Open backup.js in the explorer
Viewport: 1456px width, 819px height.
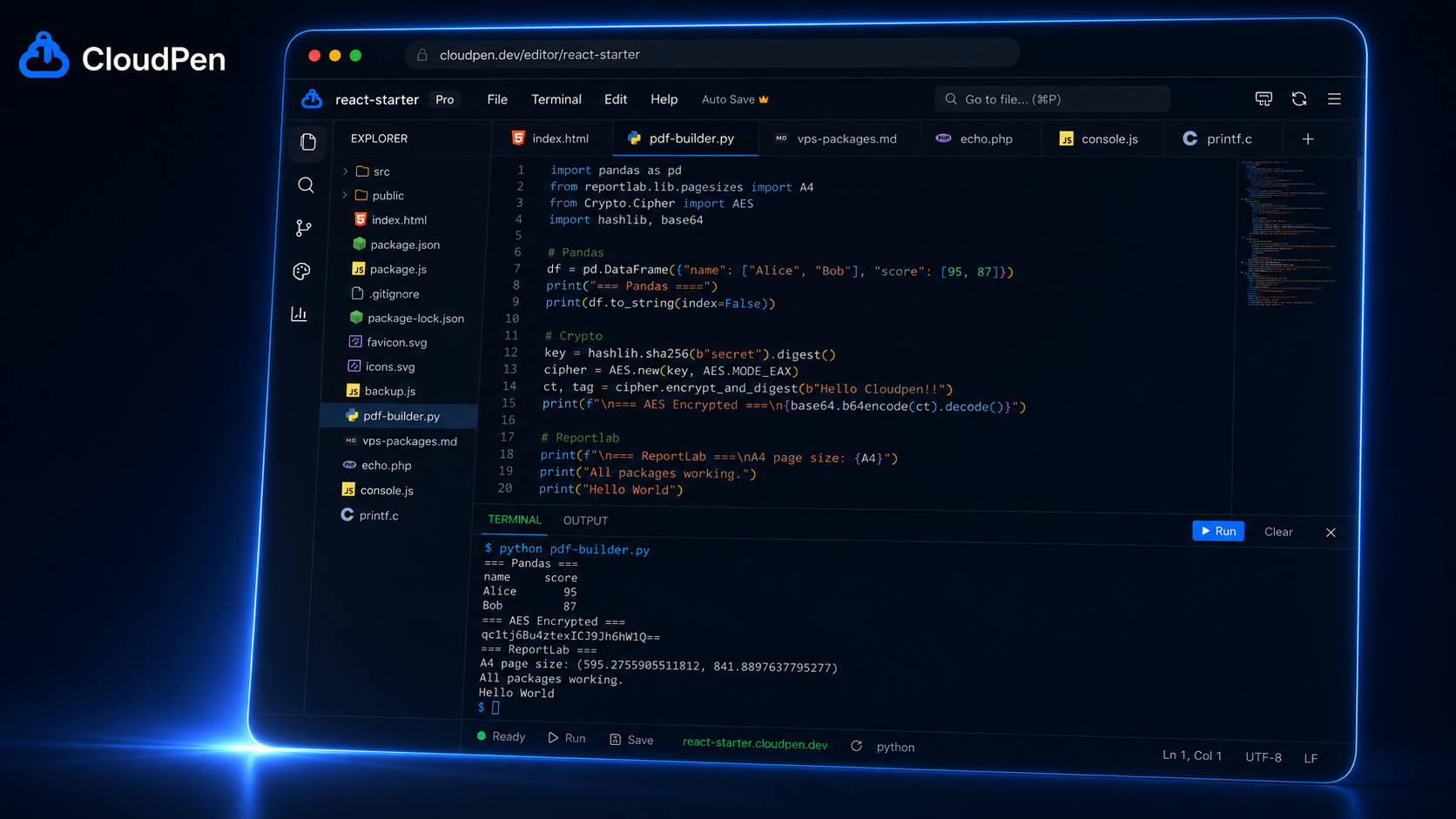pyautogui.click(x=381, y=392)
